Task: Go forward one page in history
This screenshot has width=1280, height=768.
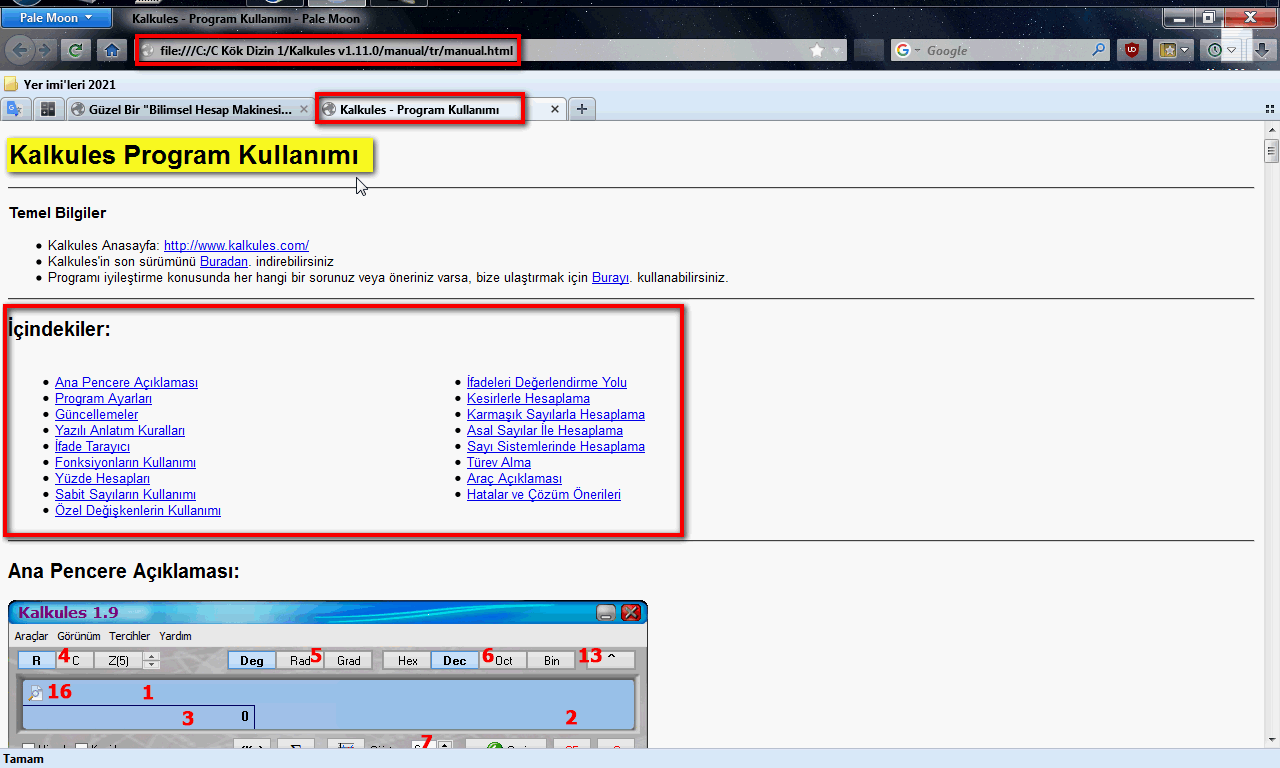Action: coord(46,50)
